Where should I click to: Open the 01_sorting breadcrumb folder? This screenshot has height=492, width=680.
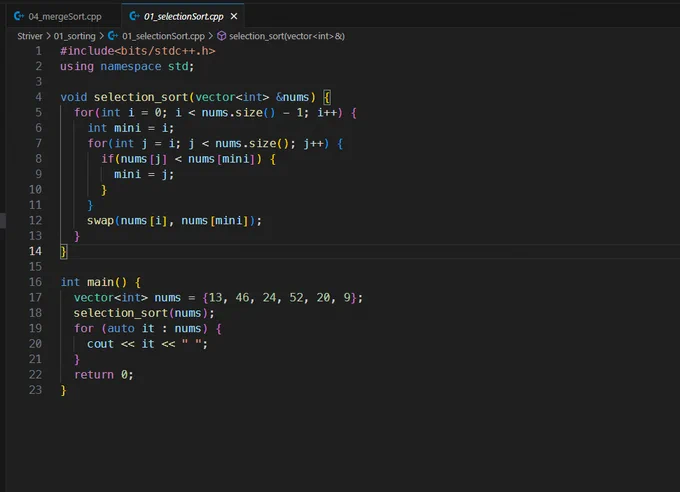[75, 36]
